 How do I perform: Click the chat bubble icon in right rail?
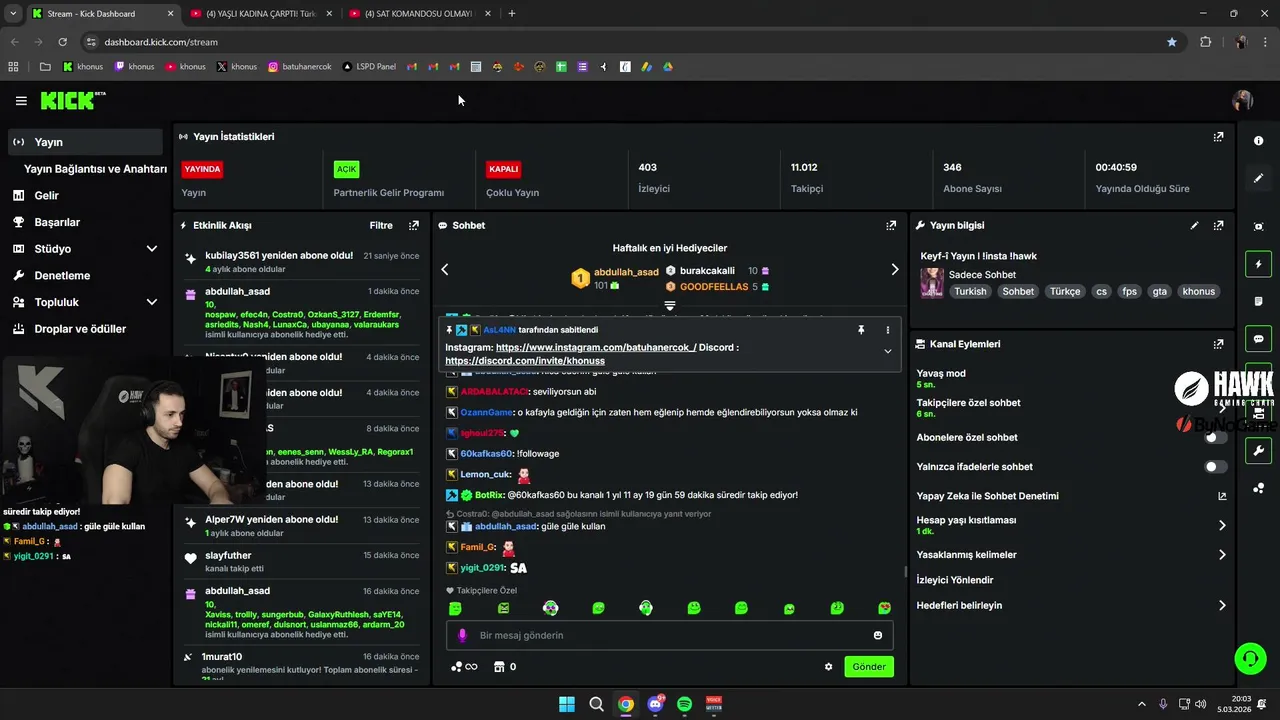pyautogui.click(x=1258, y=339)
